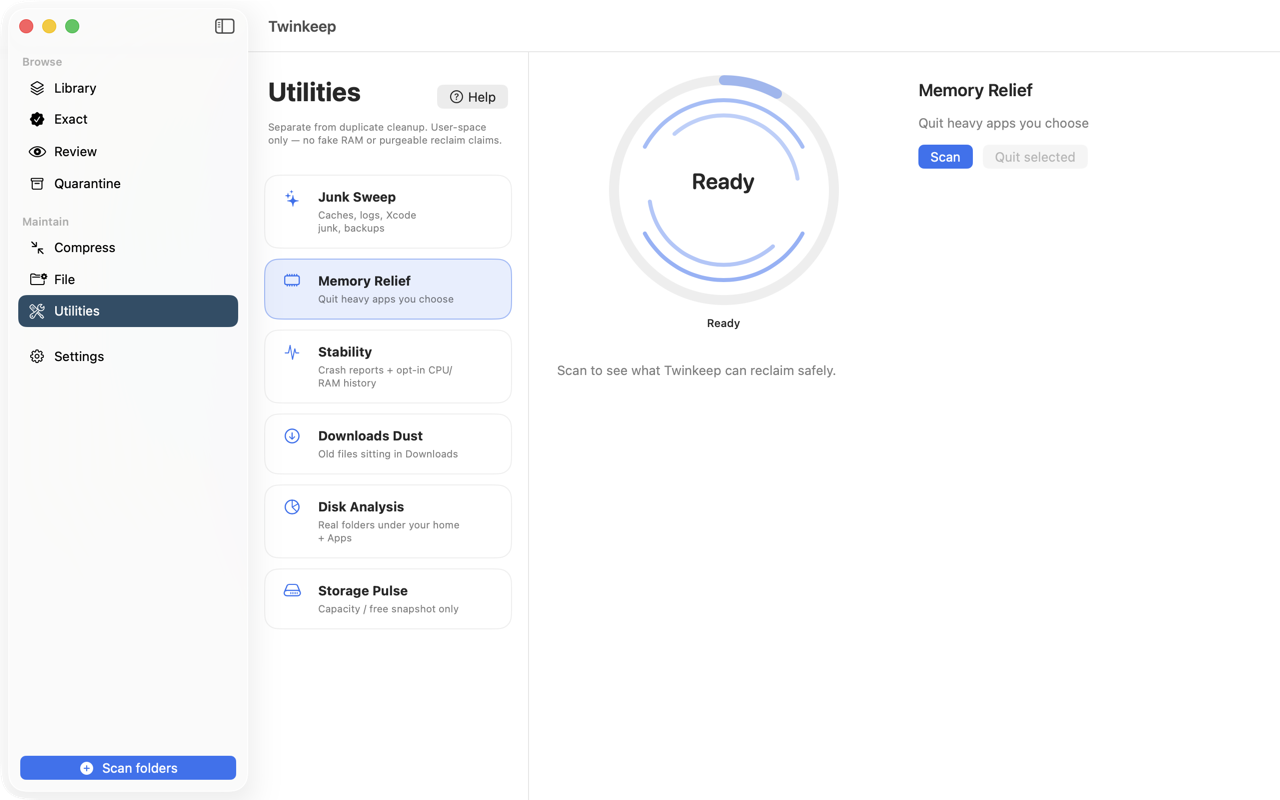Click the Exact checkmark badge icon

point(37,119)
